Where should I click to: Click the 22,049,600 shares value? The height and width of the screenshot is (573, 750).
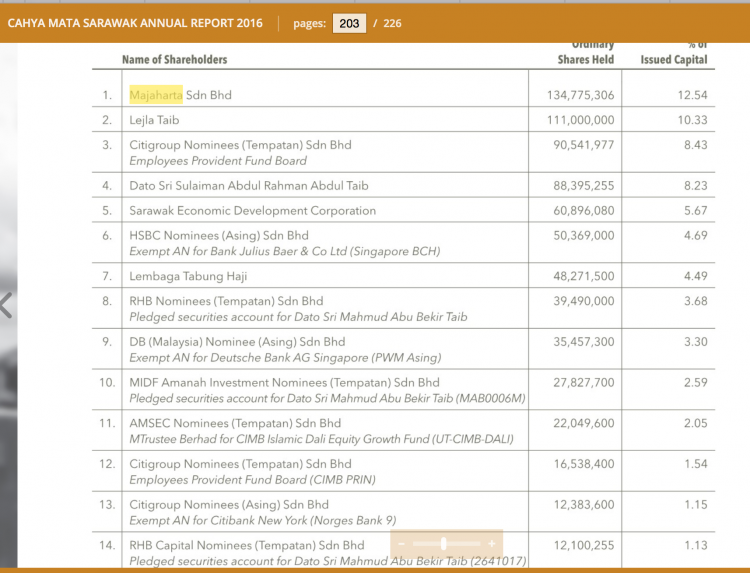pos(584,423)
